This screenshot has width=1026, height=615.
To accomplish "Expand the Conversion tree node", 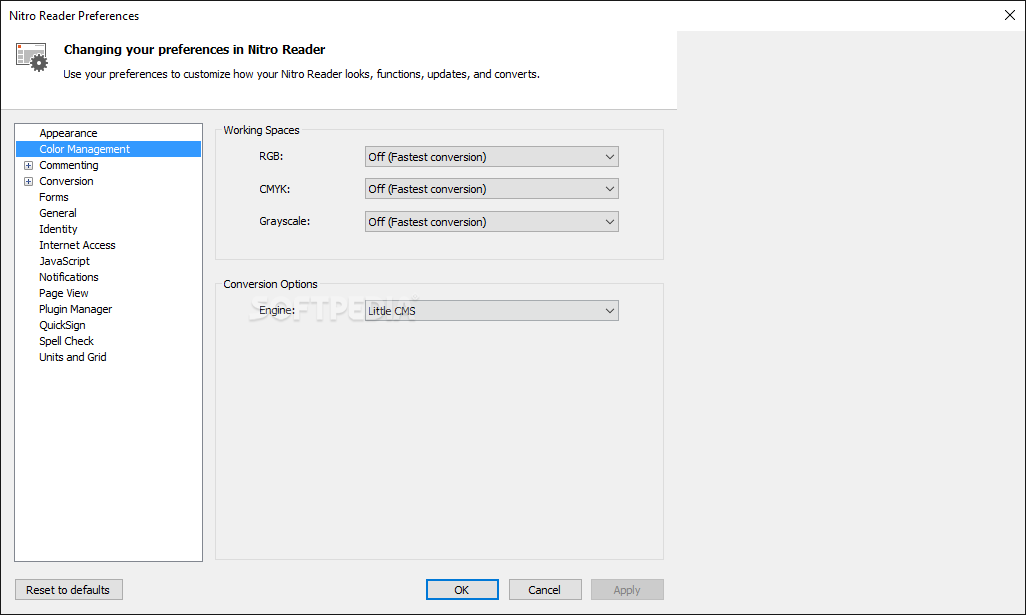I will 28,181.
